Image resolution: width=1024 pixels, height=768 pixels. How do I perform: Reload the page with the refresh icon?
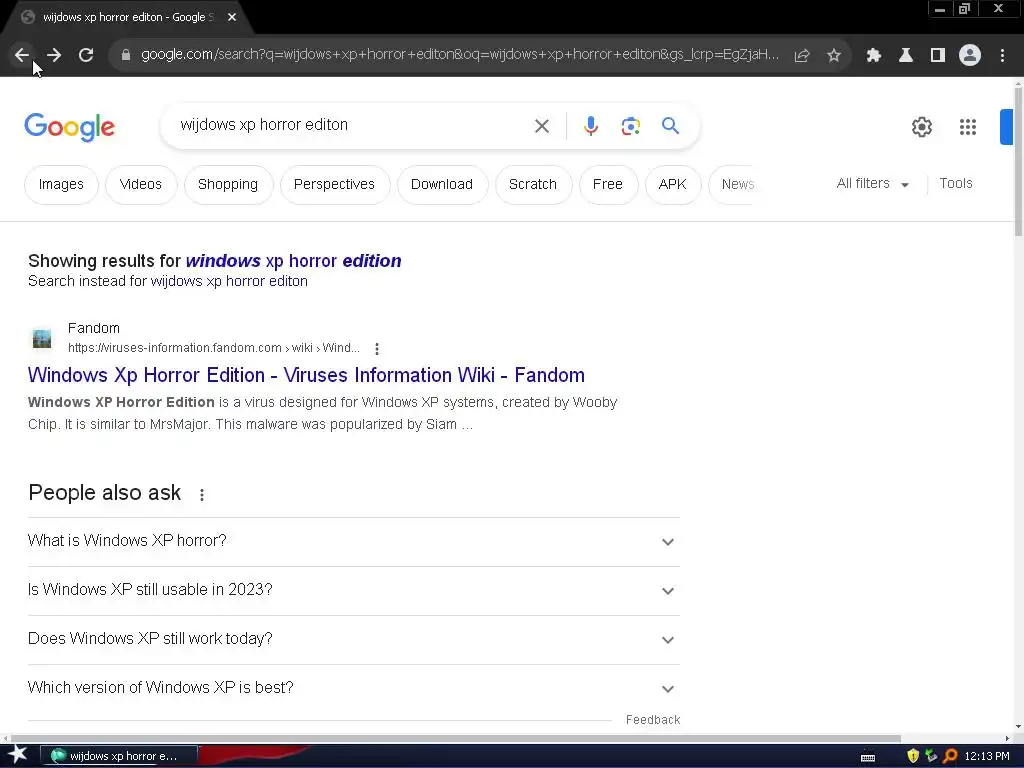tap(86, 55)
